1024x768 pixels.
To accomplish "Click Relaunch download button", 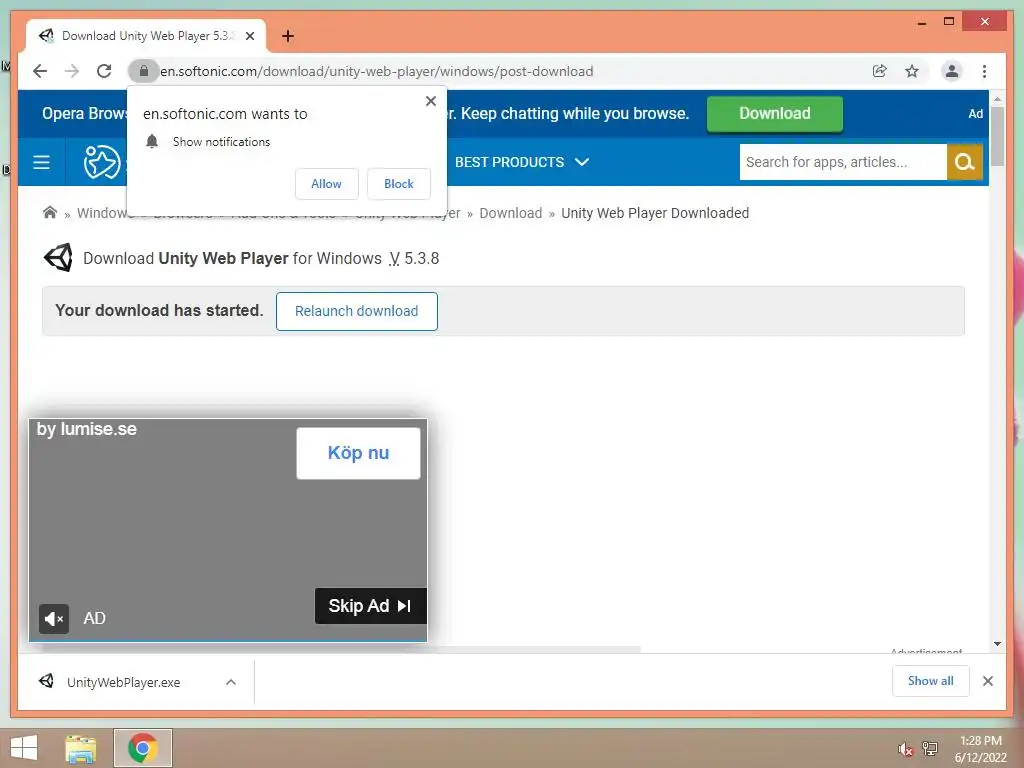I will pos(357,311).
